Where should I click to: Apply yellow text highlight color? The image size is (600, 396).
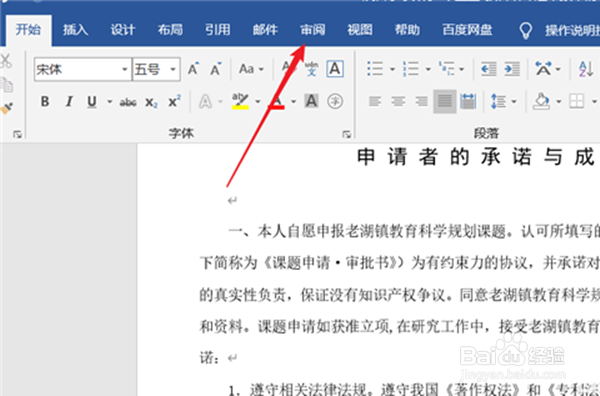pyautogui.click(x=240, y=102)
